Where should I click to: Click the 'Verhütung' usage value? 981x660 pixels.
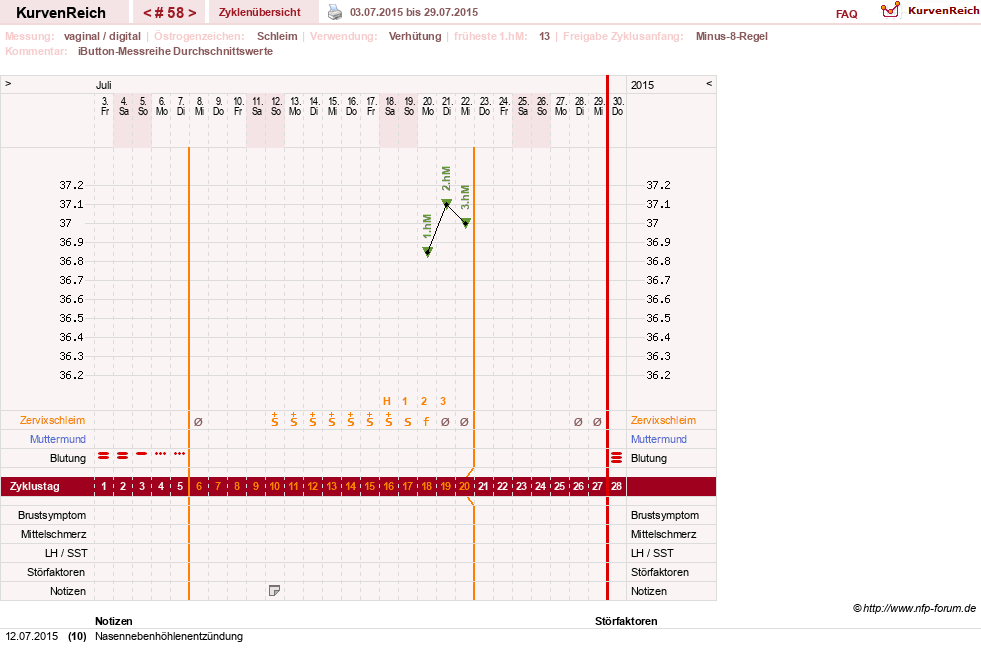coord(415,36)
